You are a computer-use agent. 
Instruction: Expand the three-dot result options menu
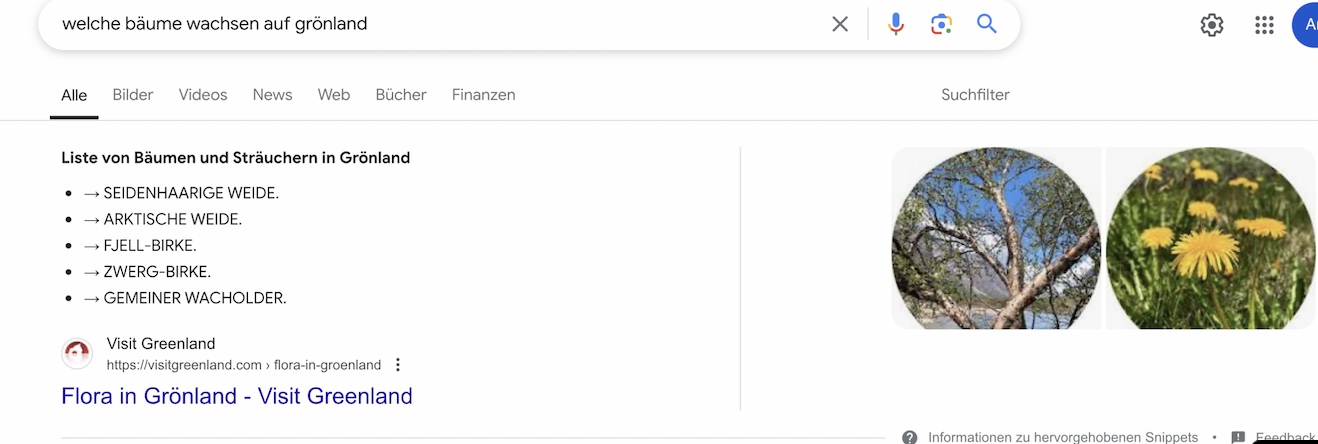pyautogui.click(x=398, y=365)
